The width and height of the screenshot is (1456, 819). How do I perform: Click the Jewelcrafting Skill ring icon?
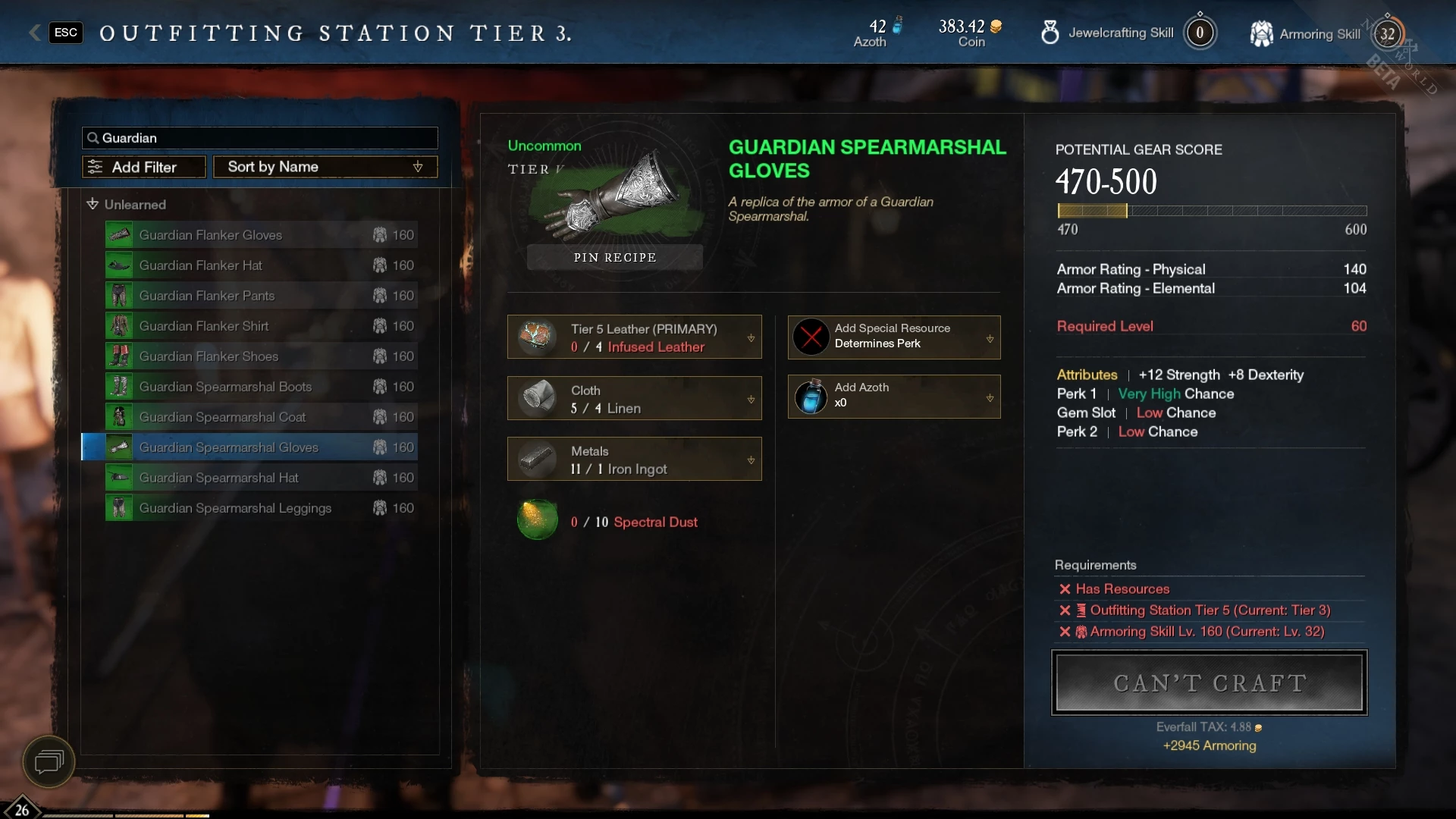tap(1050, 33)
